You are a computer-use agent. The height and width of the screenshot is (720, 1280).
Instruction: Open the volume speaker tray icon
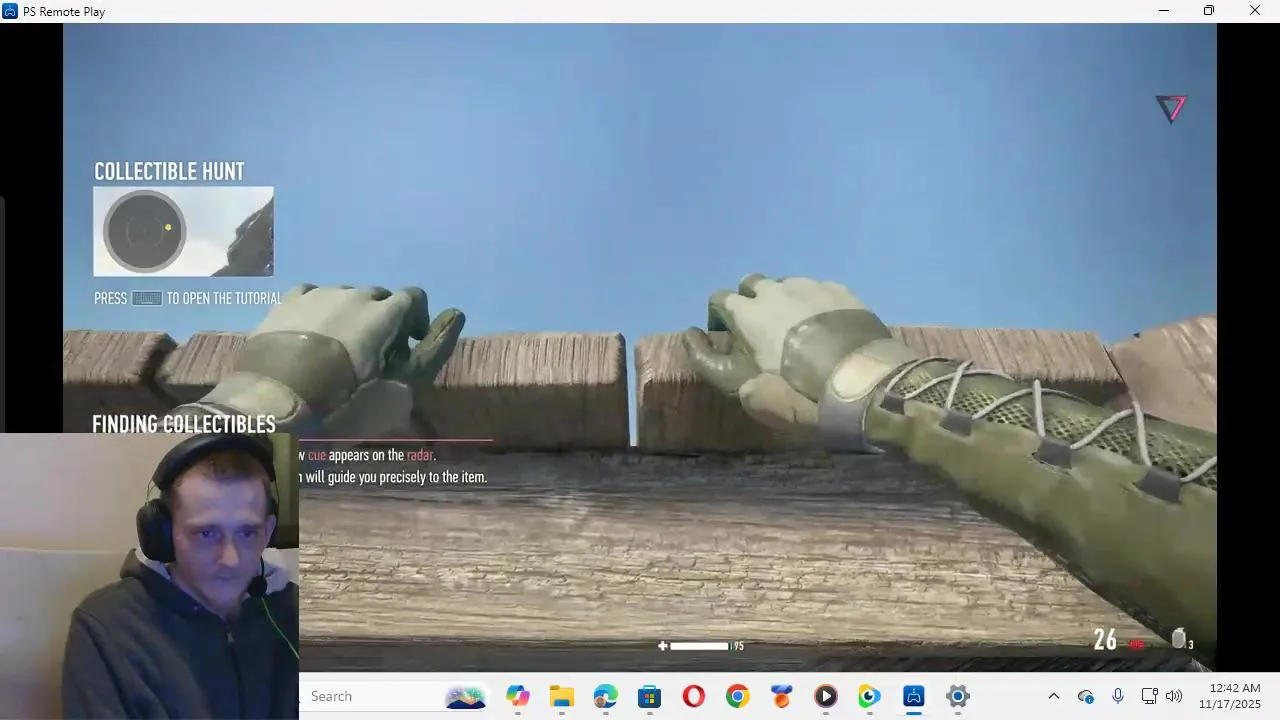[x=1174, y=696]
